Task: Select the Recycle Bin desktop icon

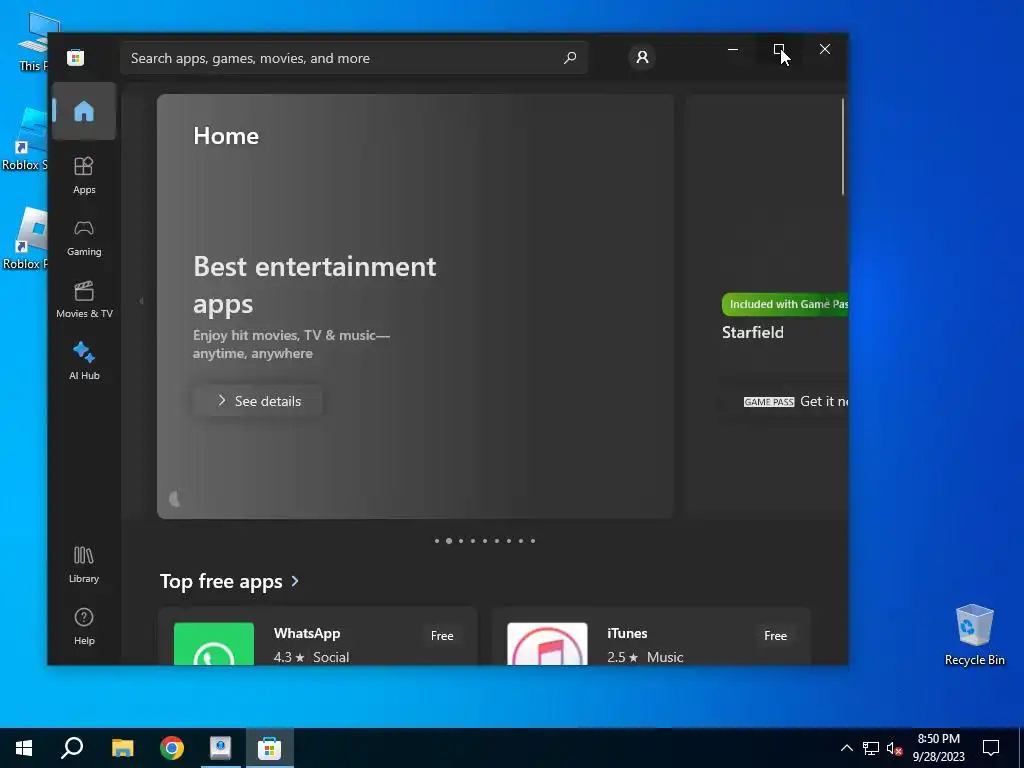Action: [x=974, y=635]
